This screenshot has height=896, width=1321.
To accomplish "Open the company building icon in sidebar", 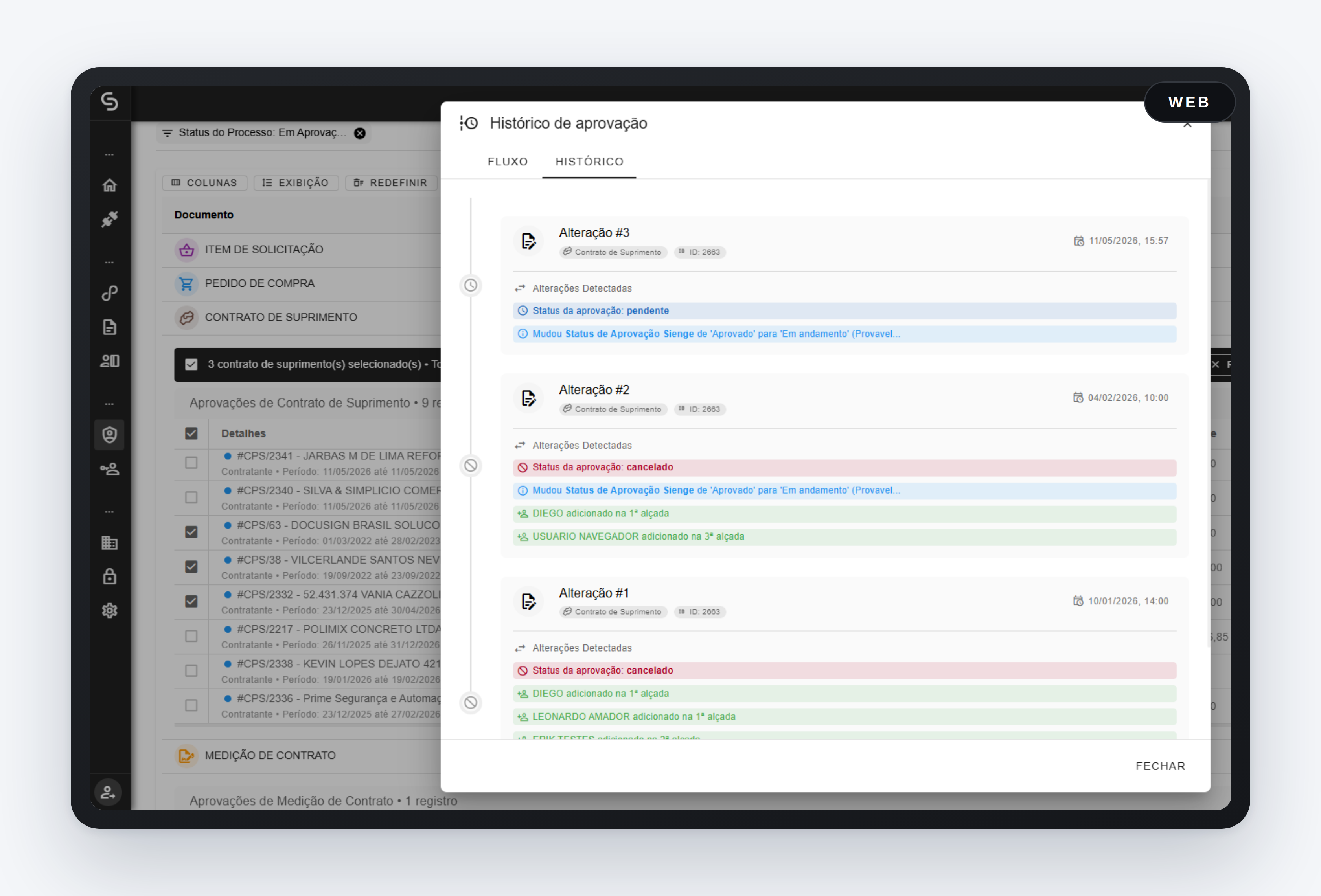I will 110,543.
